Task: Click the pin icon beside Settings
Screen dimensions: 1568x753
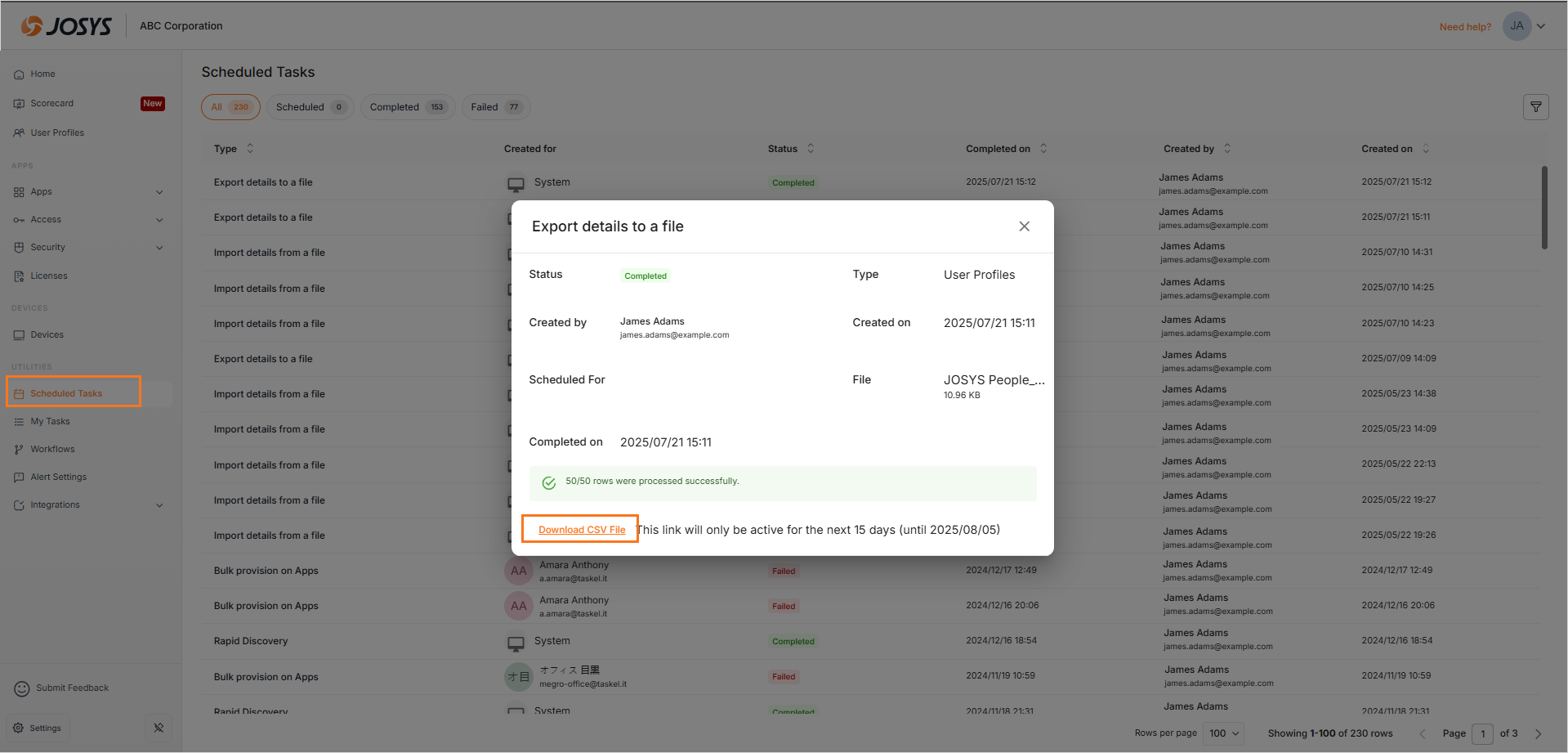Action: click(159, 728)
